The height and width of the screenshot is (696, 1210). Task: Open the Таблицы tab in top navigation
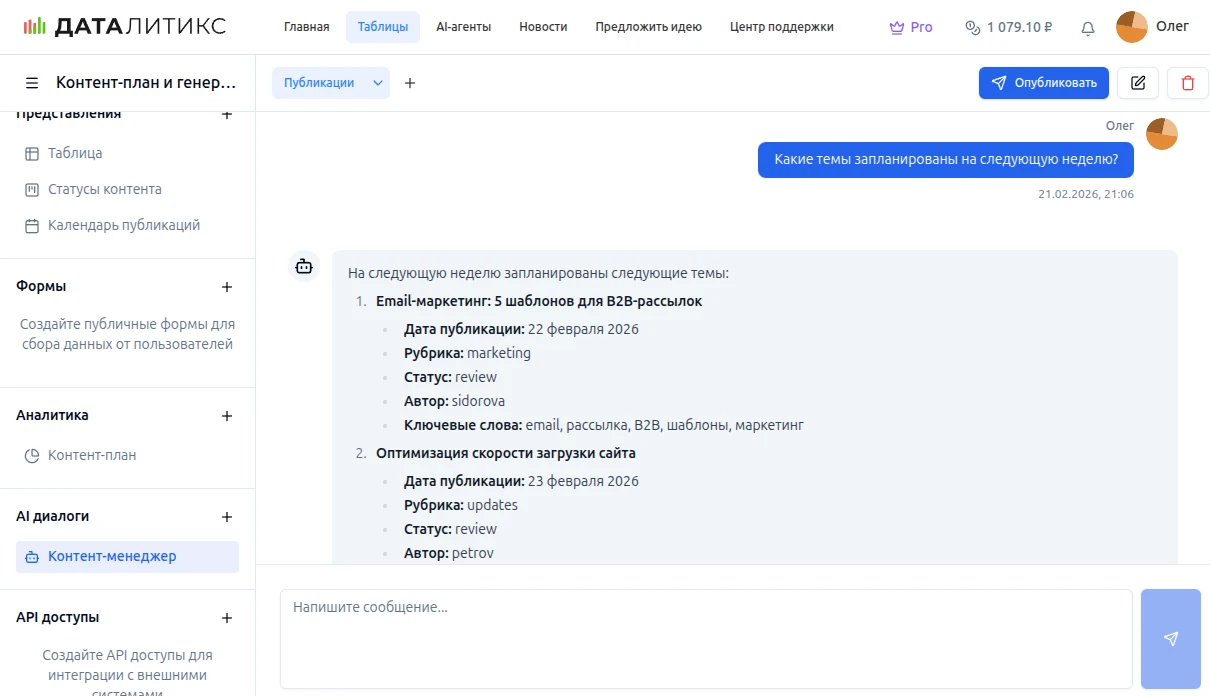(x=383, y=27)
